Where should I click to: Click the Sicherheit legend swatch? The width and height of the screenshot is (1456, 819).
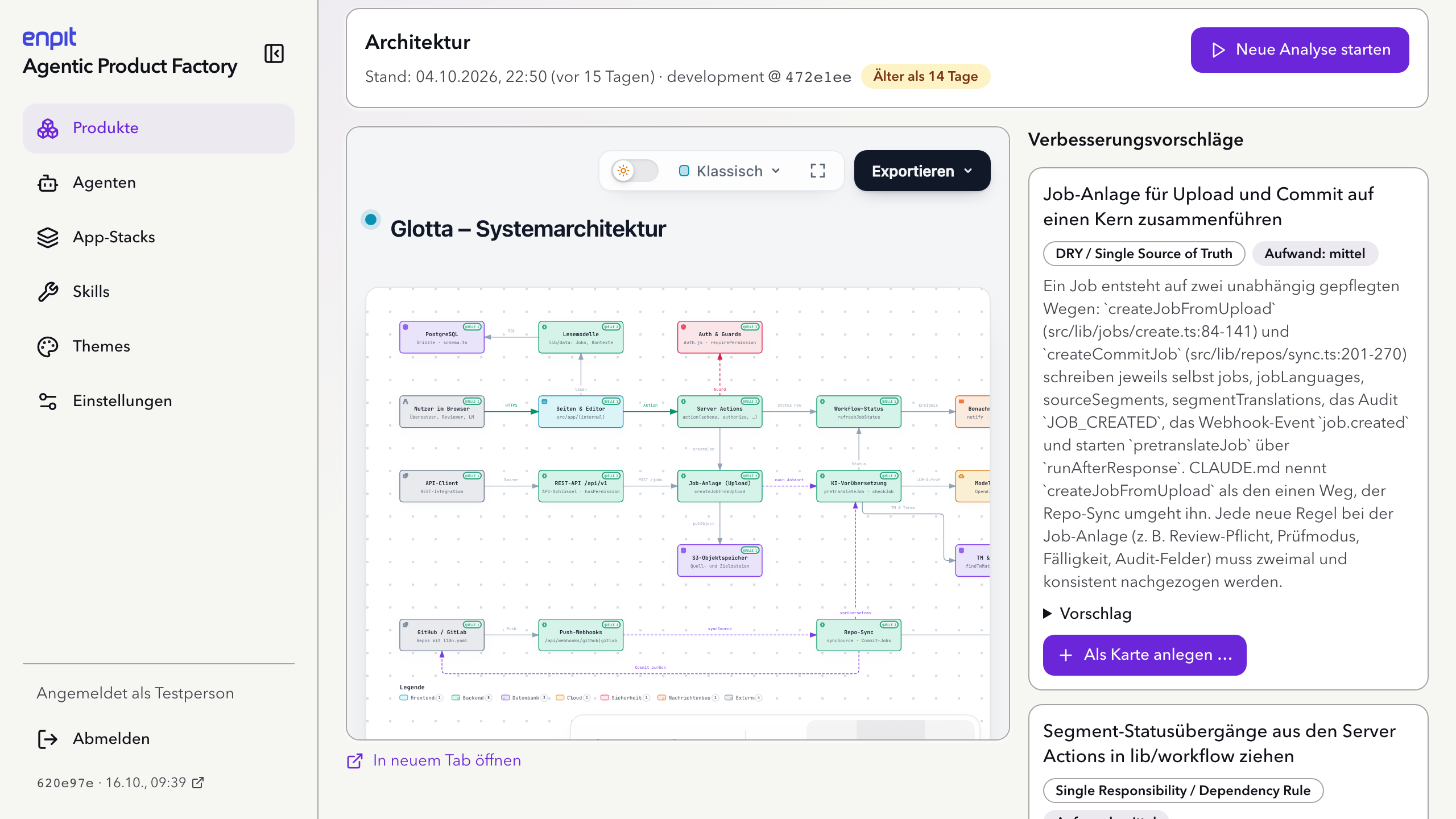click(605, 698)
